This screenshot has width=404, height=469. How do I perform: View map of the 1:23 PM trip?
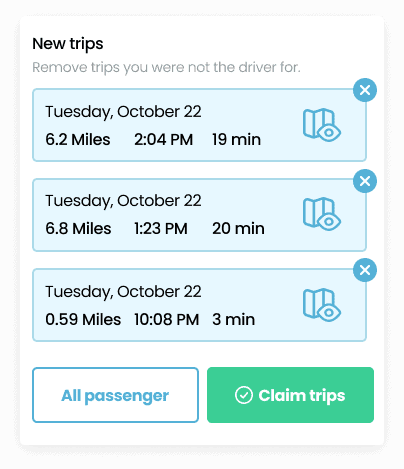322,214
